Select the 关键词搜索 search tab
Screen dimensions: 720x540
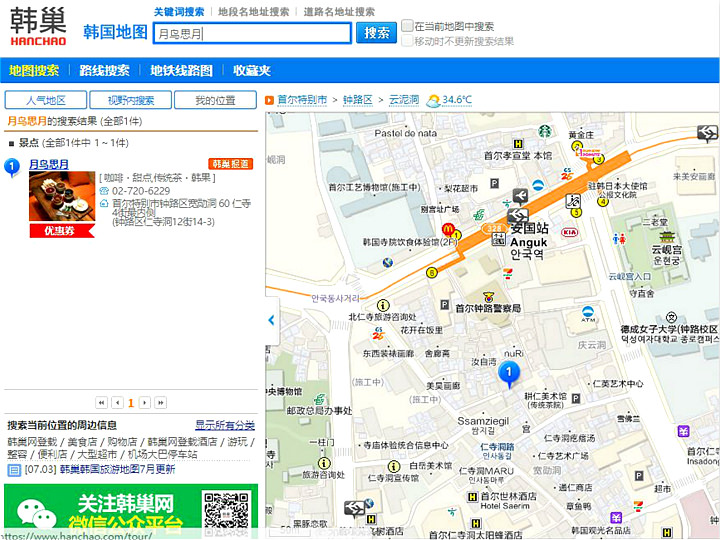179,11
